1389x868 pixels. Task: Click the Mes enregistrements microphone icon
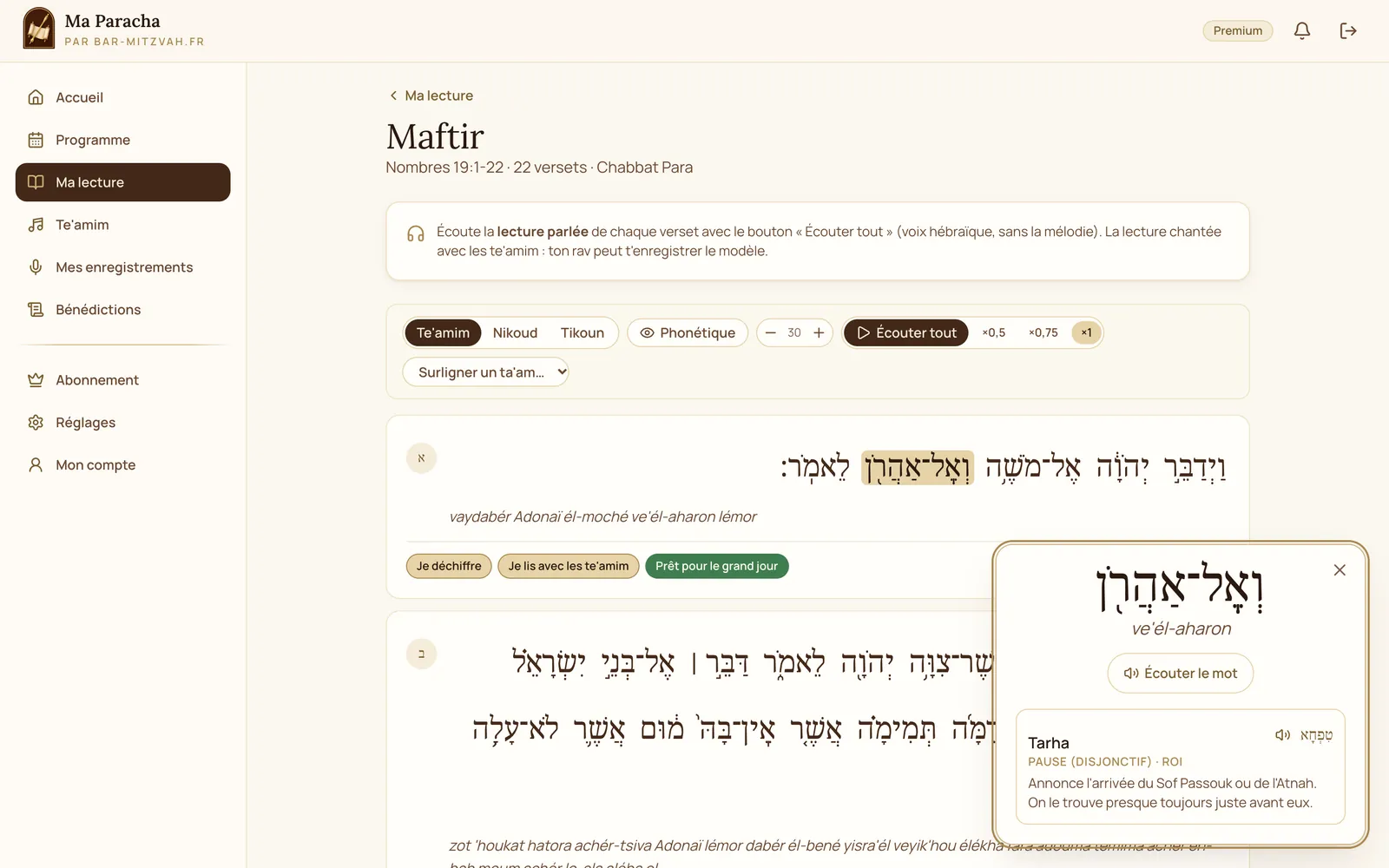click(36, 267)
